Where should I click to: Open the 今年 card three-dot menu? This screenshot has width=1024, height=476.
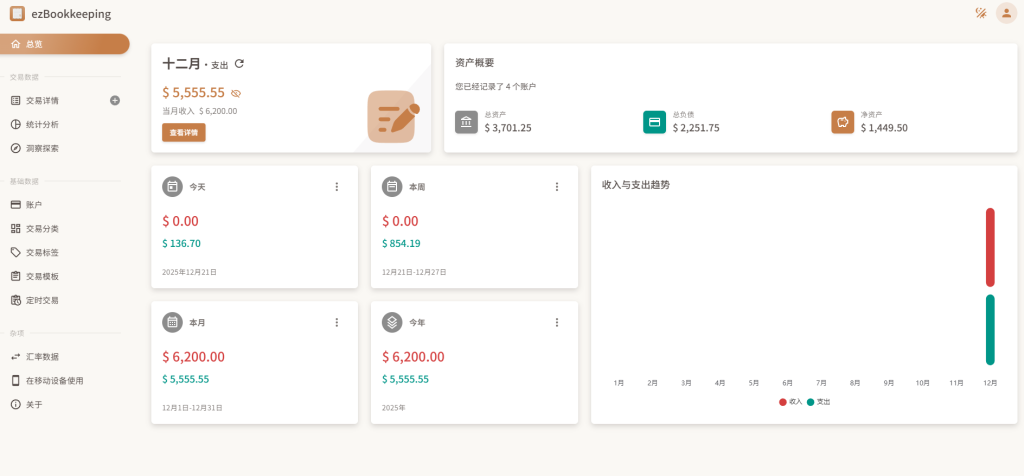click(x=557, y=322)
